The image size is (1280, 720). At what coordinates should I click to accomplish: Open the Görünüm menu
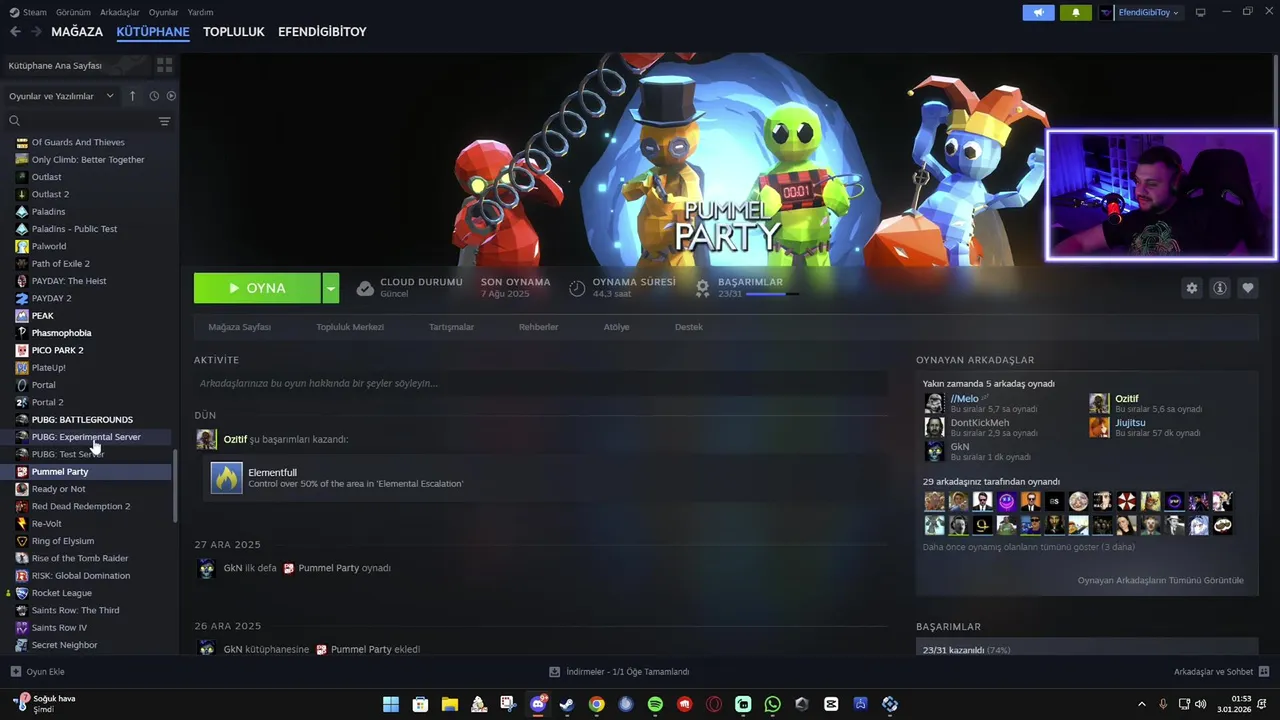click(73, 12)
